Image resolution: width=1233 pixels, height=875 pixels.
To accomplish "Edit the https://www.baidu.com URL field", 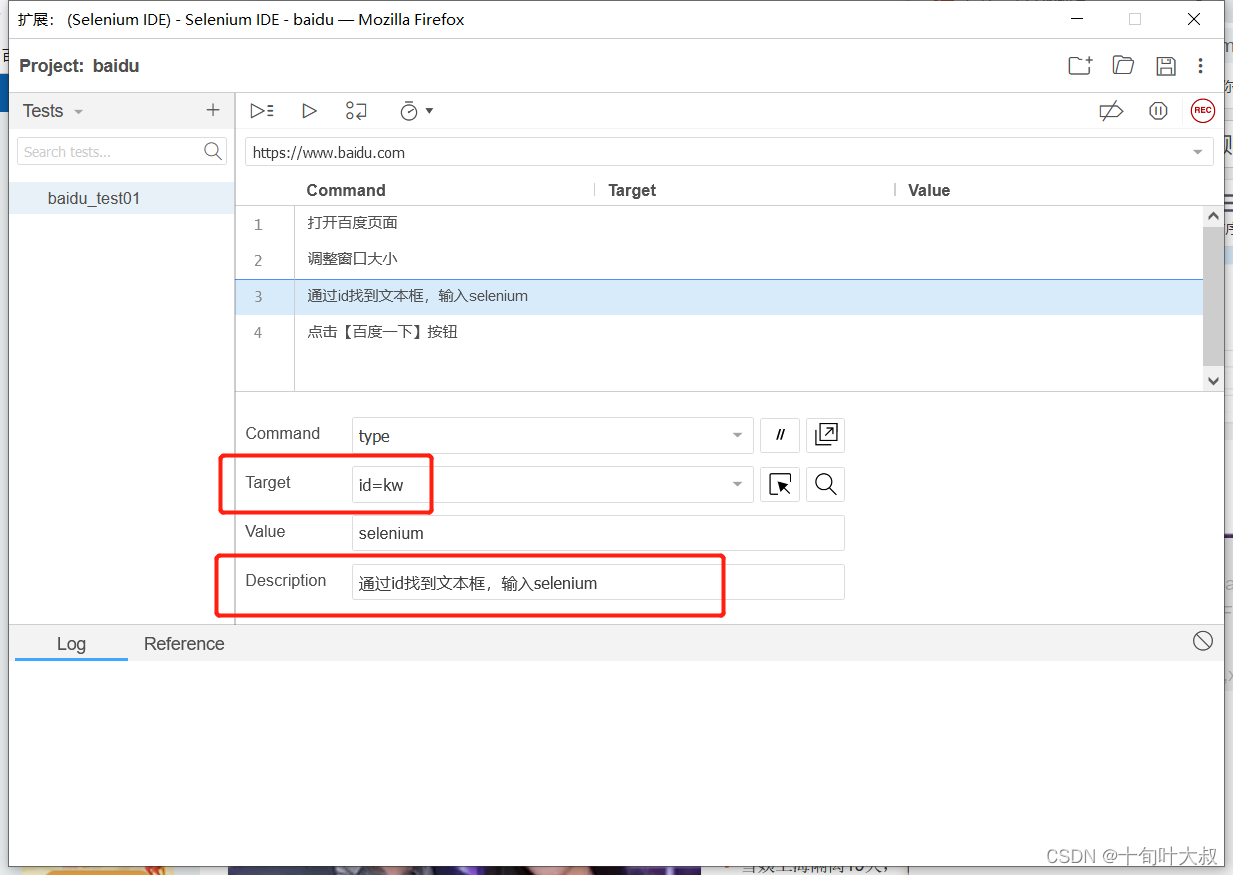I will tap(729, 152).
